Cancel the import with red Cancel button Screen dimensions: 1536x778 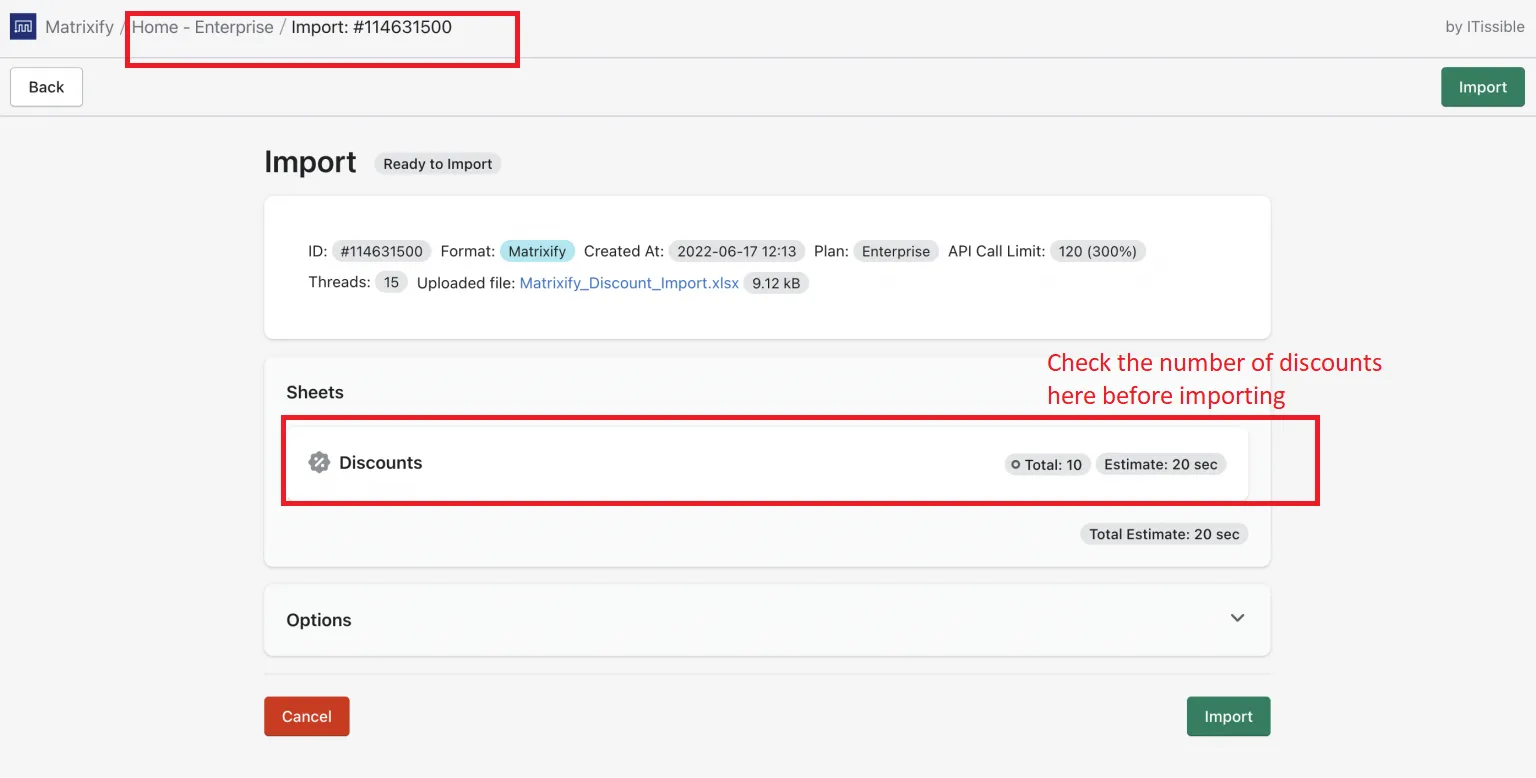307,716
